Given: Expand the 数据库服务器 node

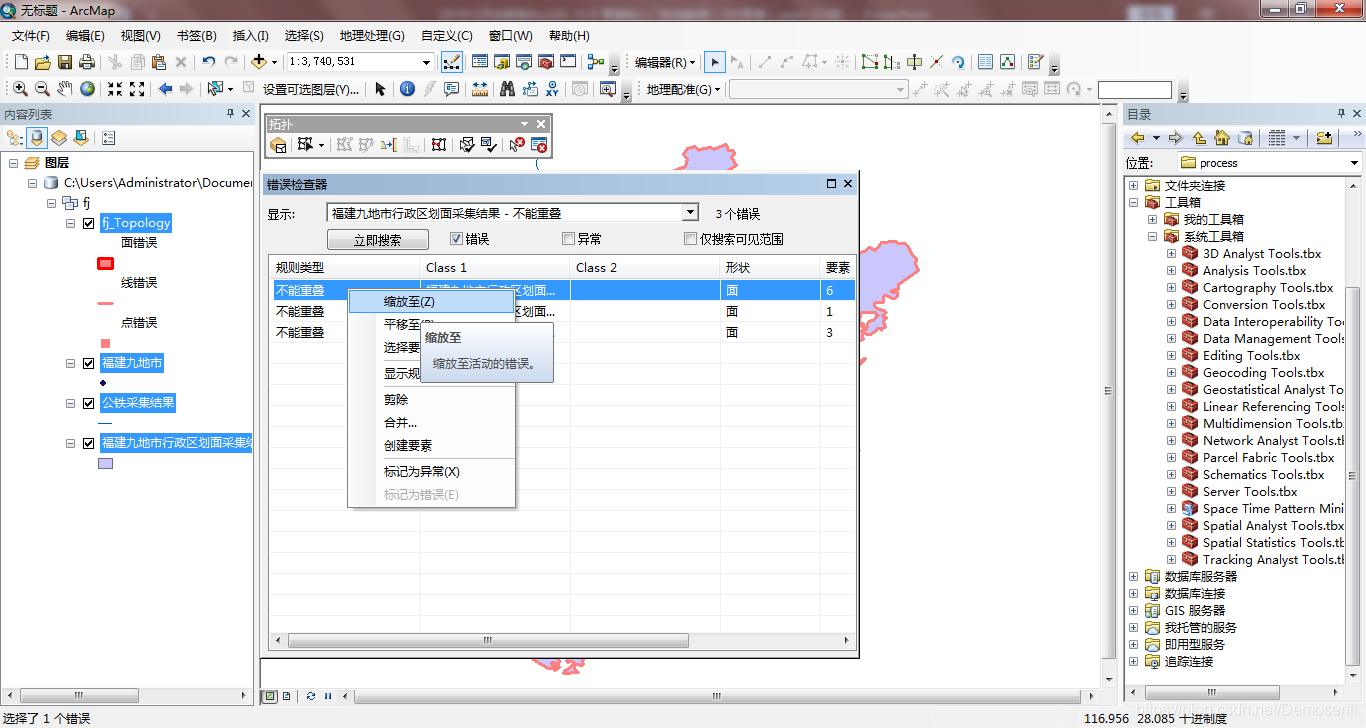Looking at the screenshot, I should click(x=1133, y=576).
